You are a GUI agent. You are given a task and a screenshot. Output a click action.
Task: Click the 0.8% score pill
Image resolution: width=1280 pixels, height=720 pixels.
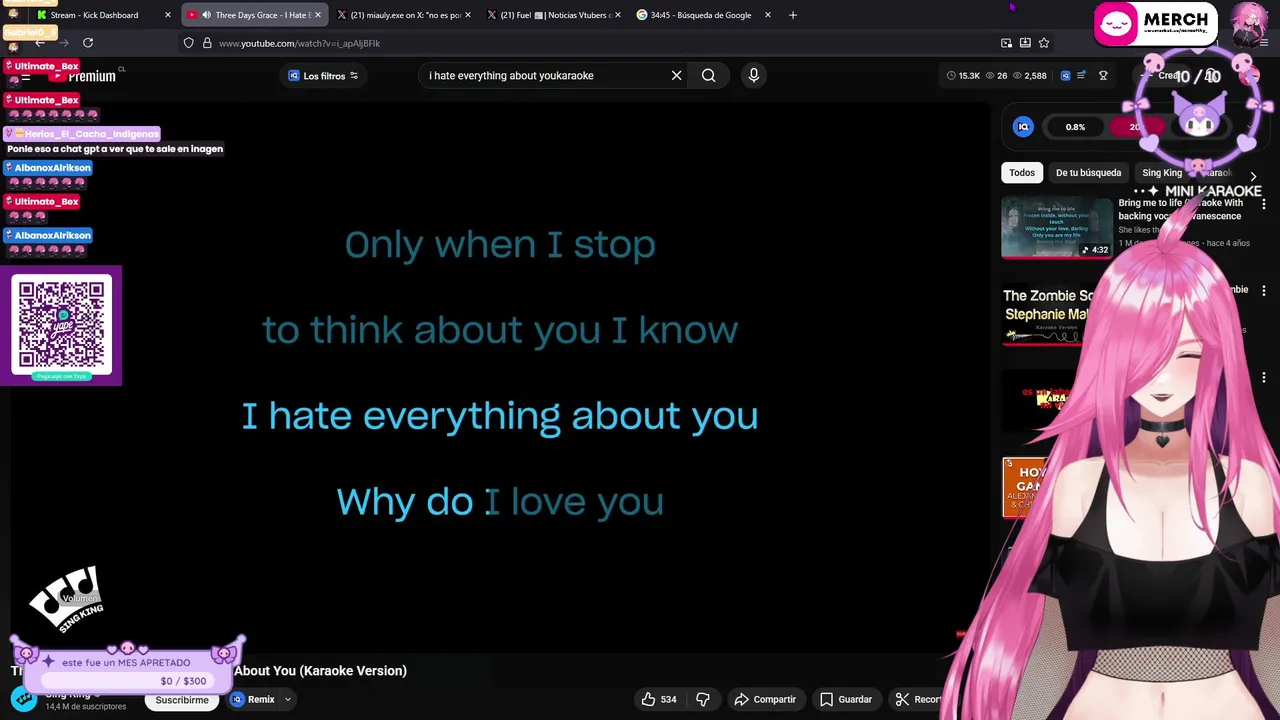[1075, 127]
